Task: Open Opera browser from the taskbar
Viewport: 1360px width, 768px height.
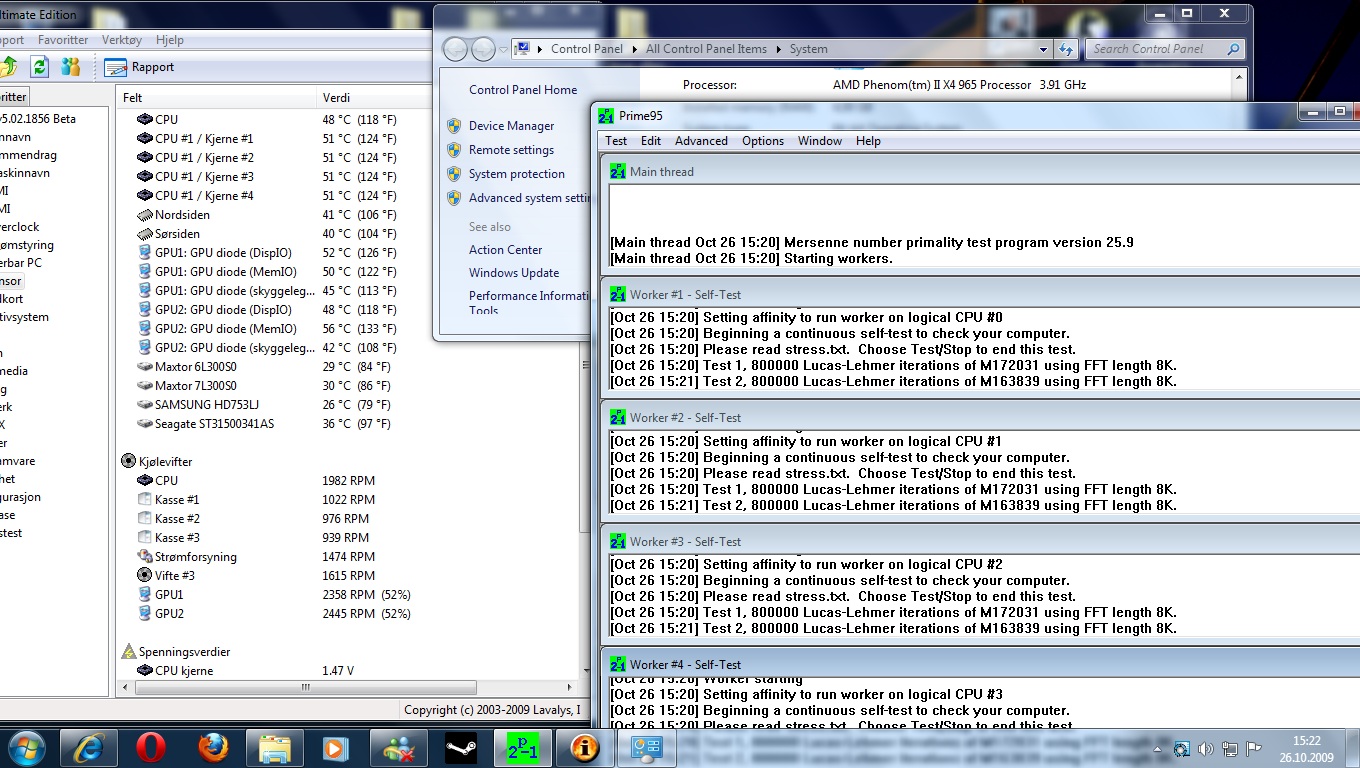Action: tap(152, 747)
